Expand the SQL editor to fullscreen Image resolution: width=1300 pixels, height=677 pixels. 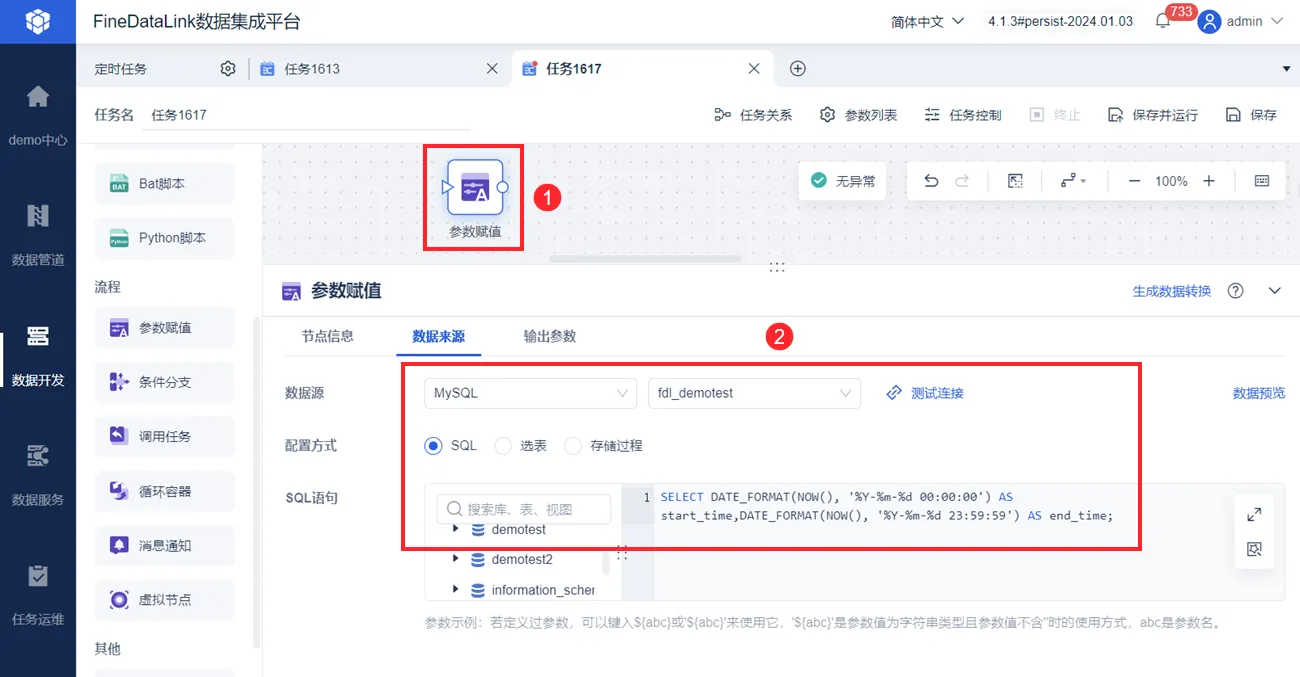(1254, 514)
